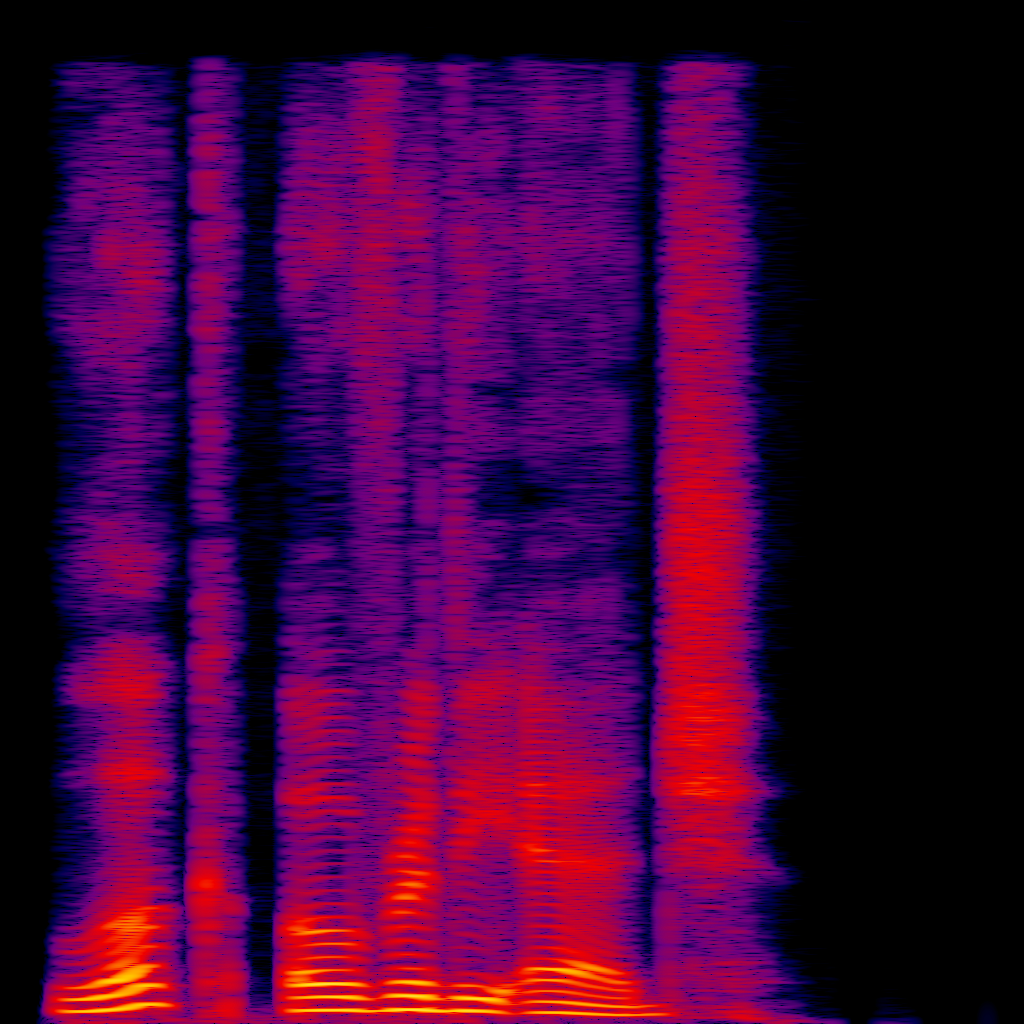Click the black silent gap following the narrow burst
Image resolution: width=1024 pixels, height=1024 pixels.
262,500
